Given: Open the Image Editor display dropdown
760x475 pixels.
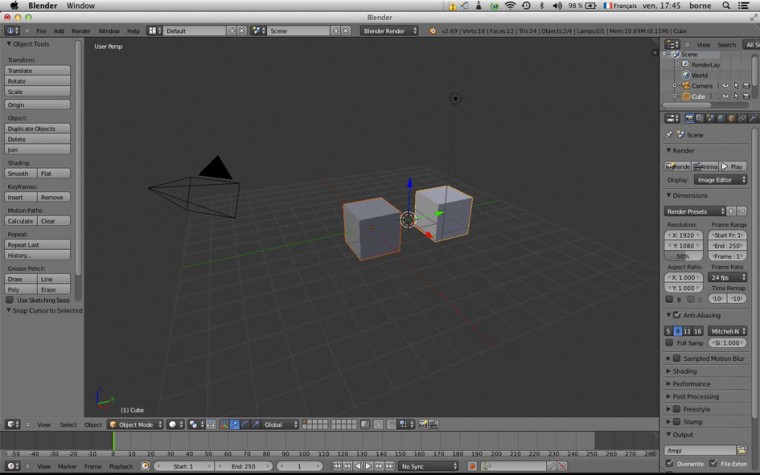Looking at the screenshot, I should pos(720,180).
